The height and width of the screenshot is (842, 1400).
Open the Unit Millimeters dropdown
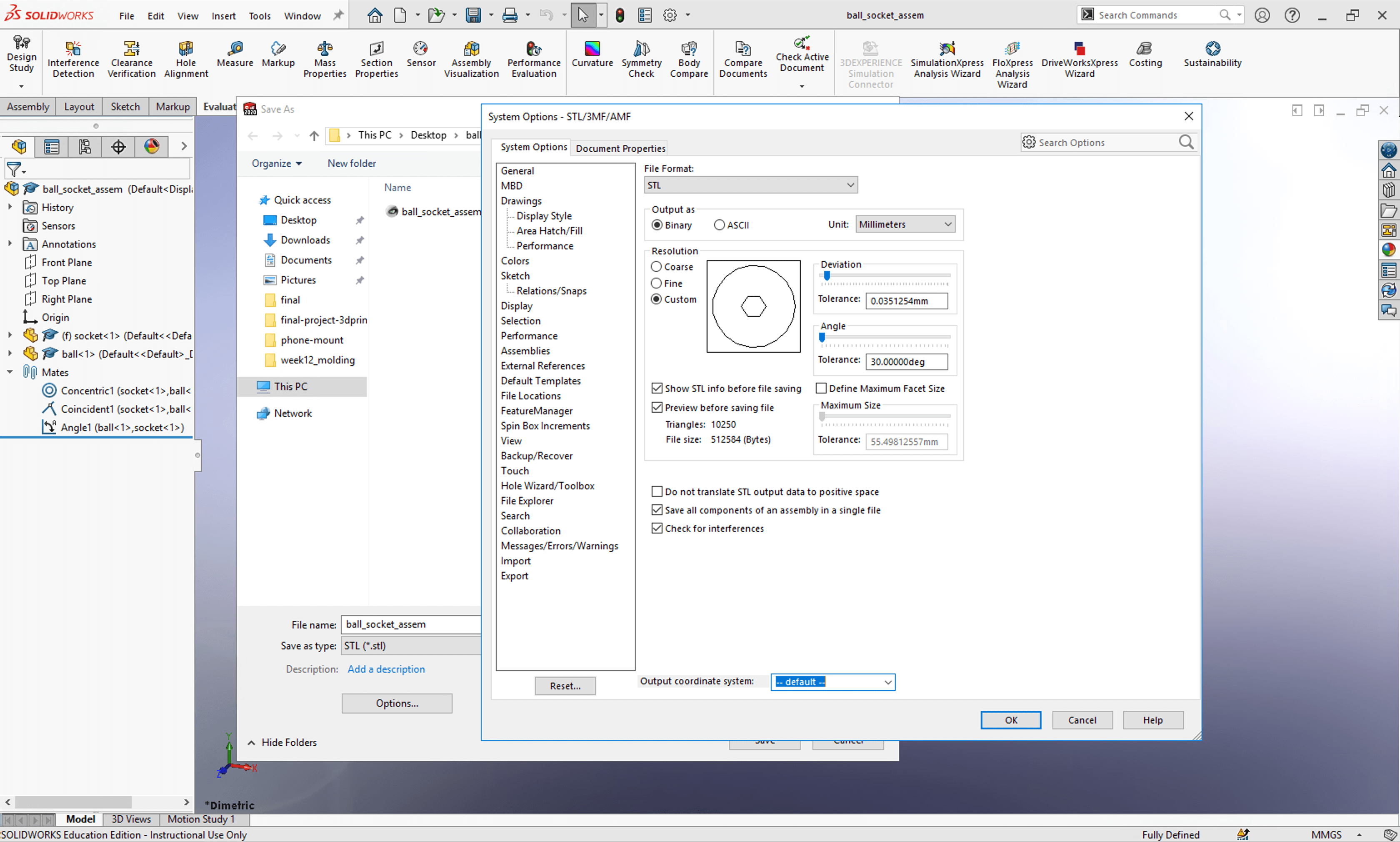pyautogui.click(x=905, y=225)
